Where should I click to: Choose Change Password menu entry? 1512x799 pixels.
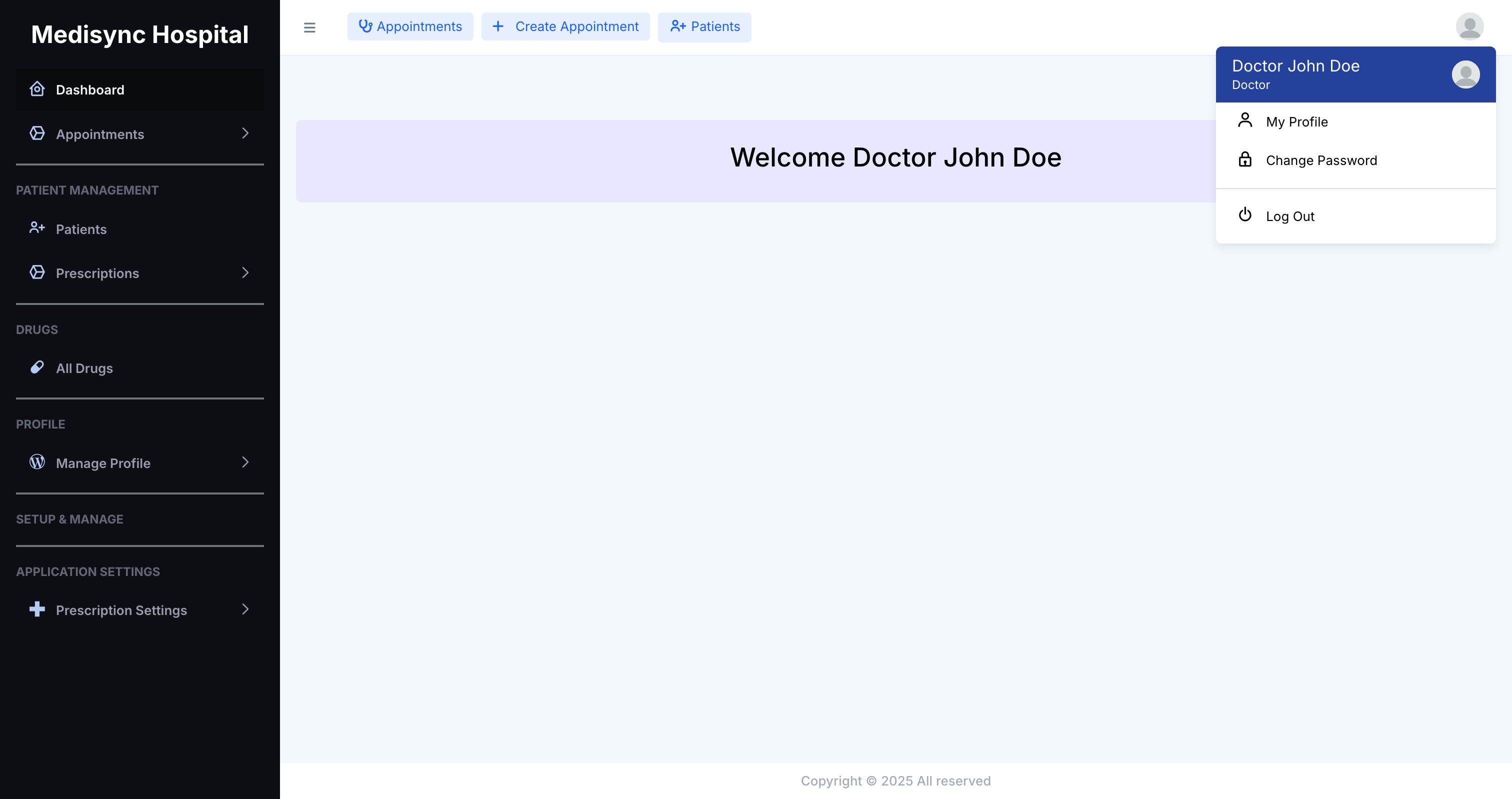[1320, 161]
